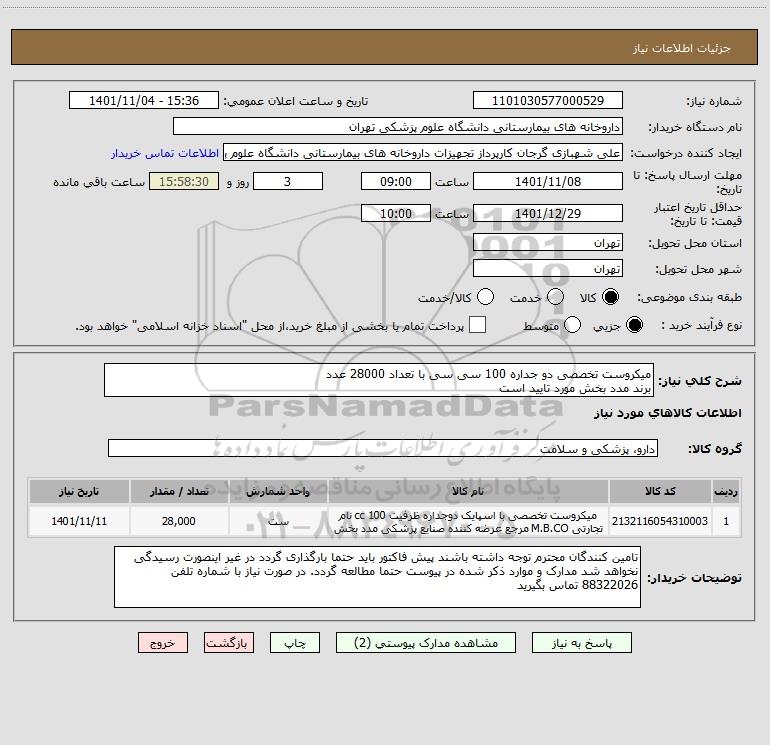Click the item name cell میکروست تخصصی
Screen dimensions: 770x745
point(468,521)
